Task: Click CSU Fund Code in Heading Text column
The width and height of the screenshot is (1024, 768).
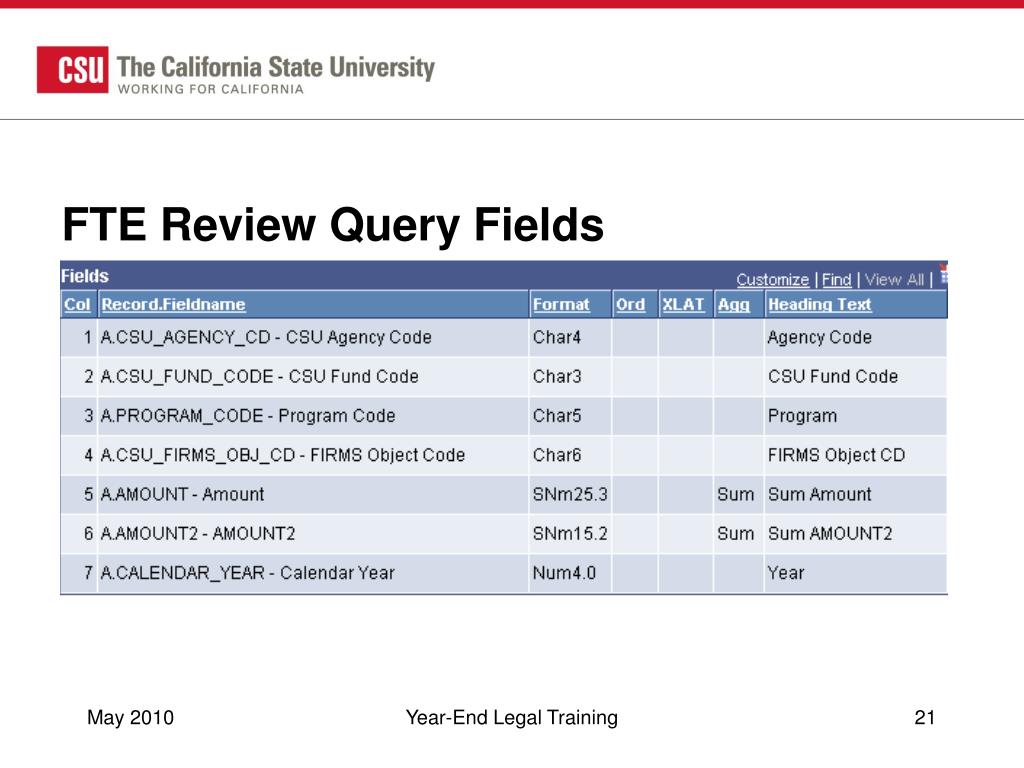Action: point(833,377)
